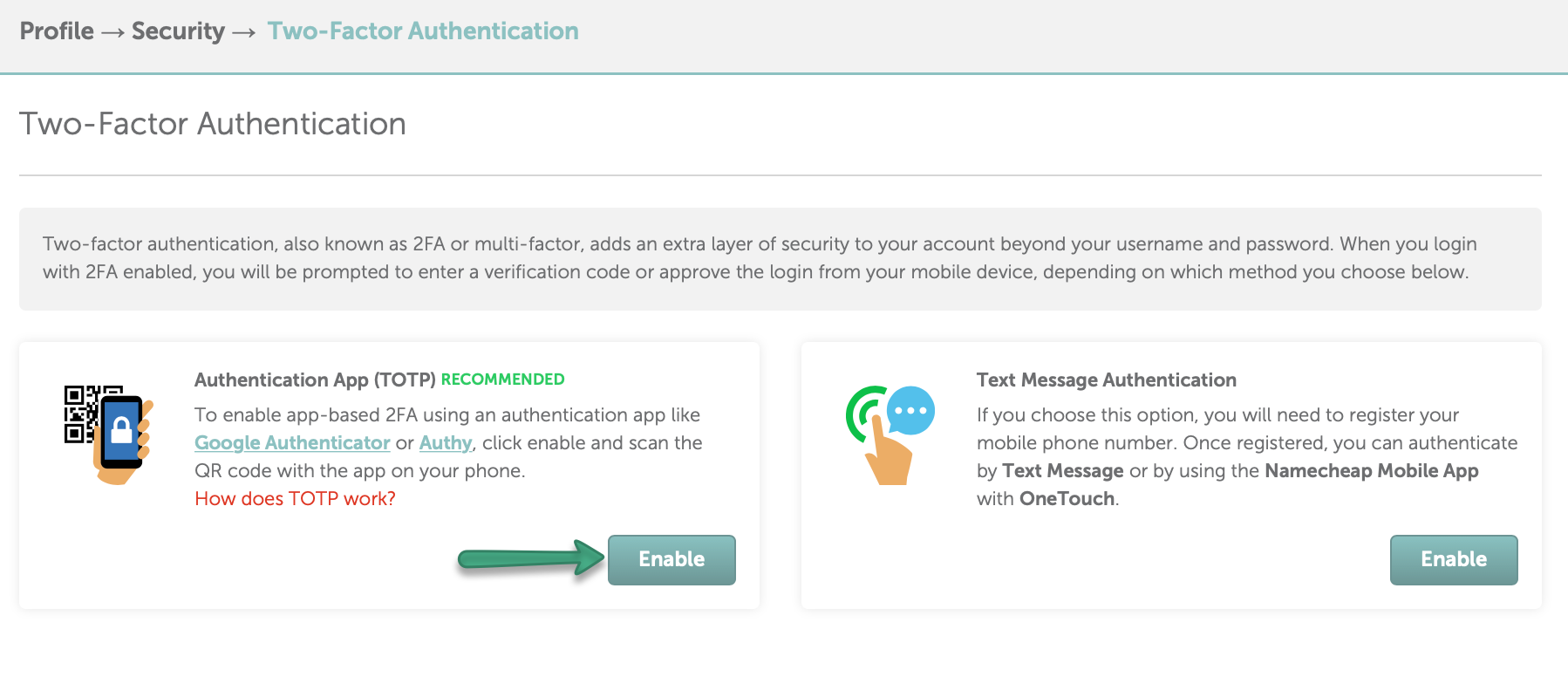Enable Text Message Authentication
This screenshot has width=1568, height=684.
pos(1454,559)
